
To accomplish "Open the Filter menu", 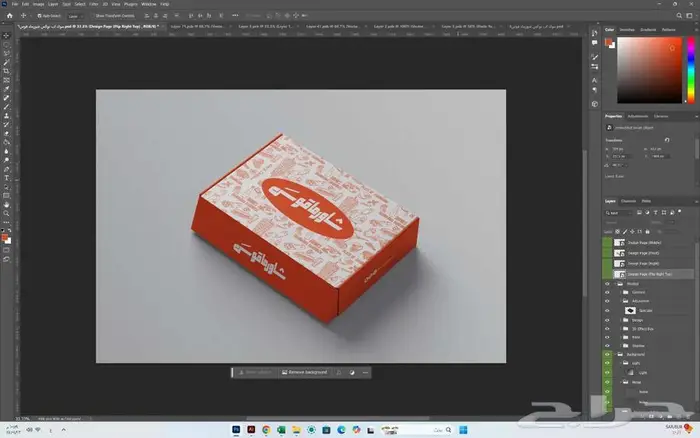I will pos(94,4).
